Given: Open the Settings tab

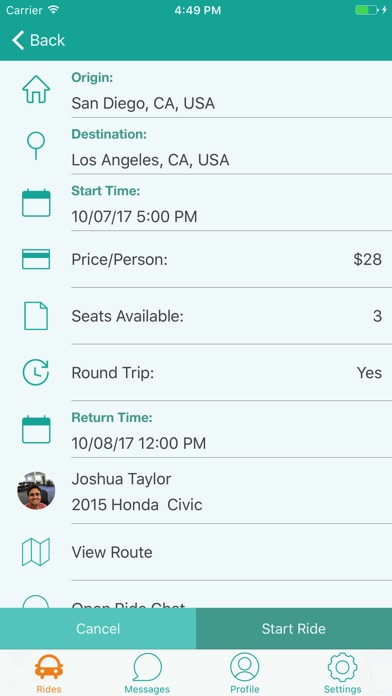Looking at the screenshot, I should point(342,673).
